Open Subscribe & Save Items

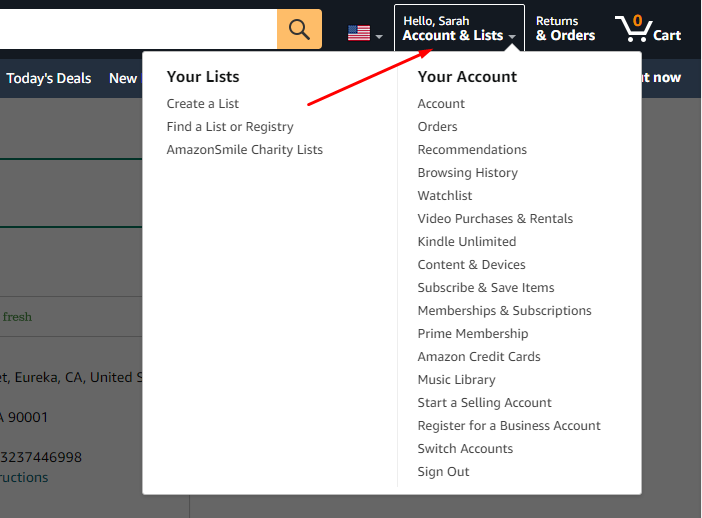coord(486,287)
